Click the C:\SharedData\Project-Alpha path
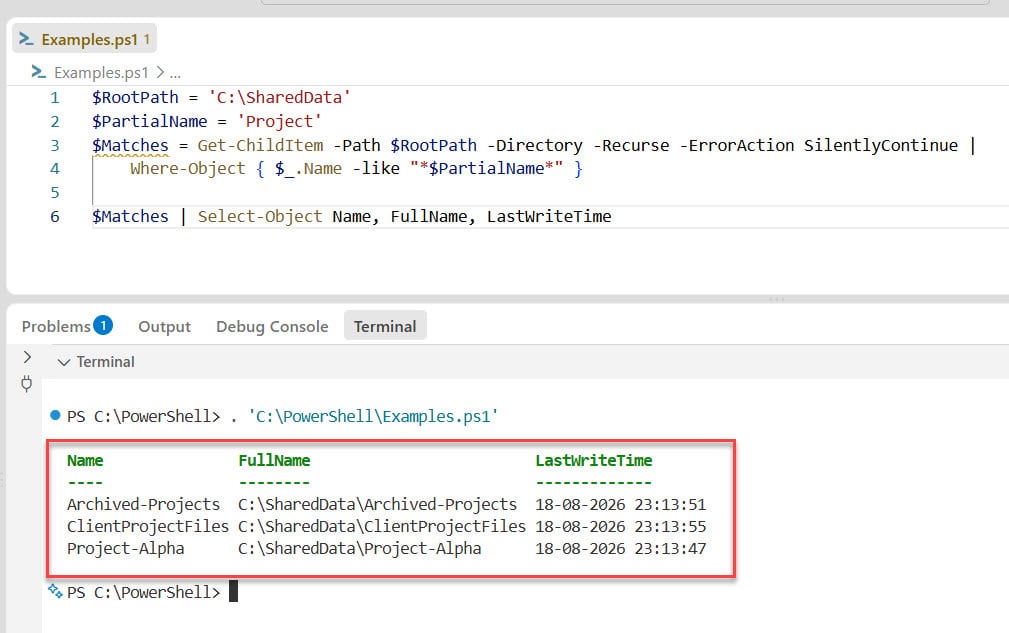This screenshot has width=1009, height=633. (360, 549)
